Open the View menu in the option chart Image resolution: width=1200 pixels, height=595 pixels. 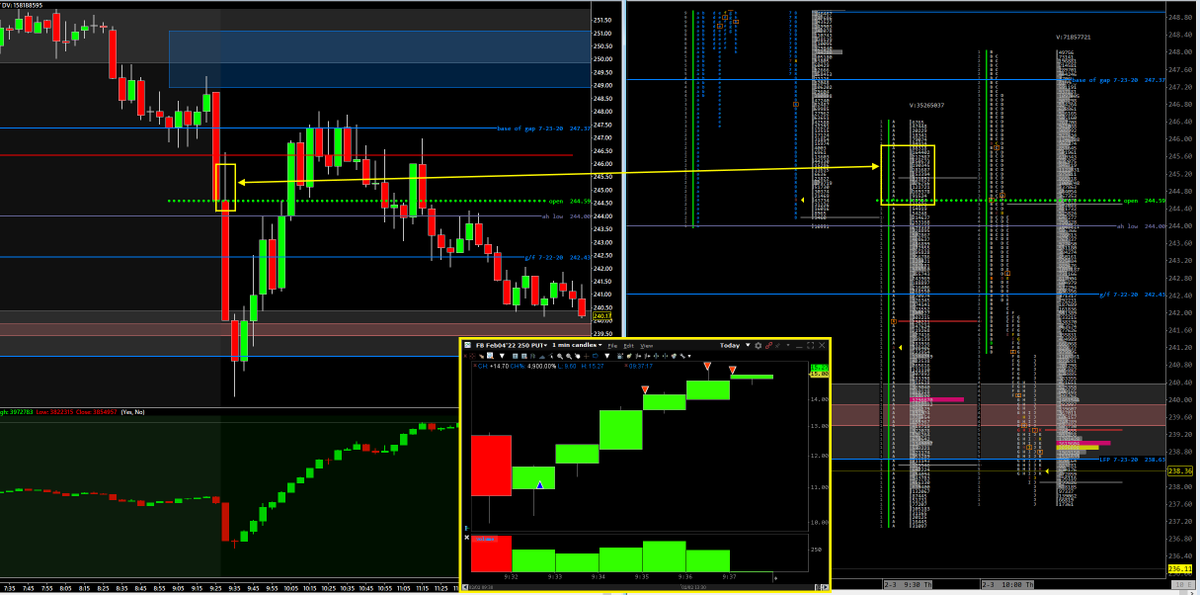click(647, 346)
